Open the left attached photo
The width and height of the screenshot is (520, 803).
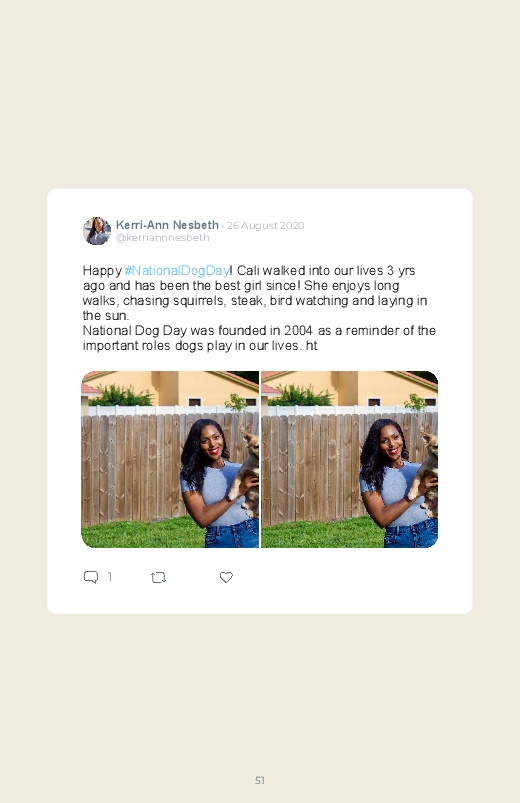pyautogui.click(x=170, y=459)
